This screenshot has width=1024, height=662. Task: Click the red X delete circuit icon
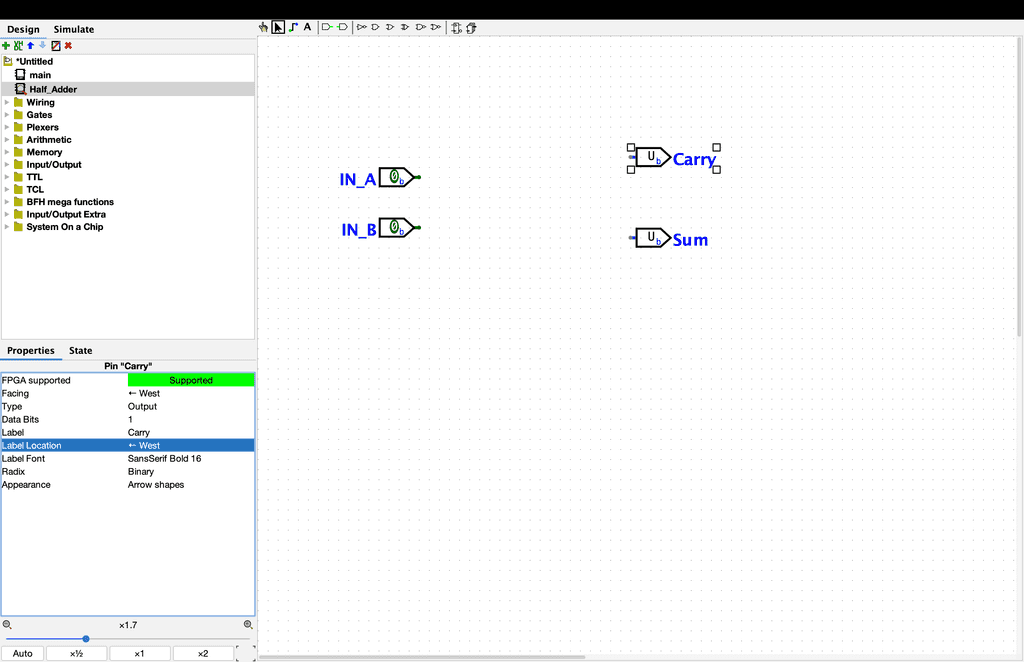click(x=68, y=46)
